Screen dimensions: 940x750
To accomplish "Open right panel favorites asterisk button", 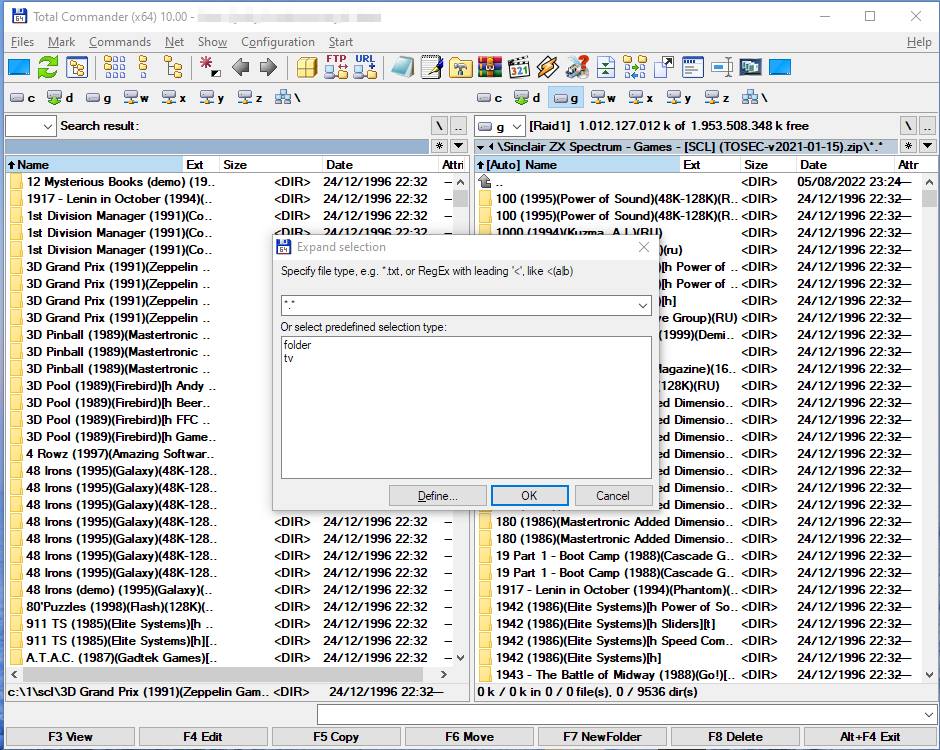I will 909,146.
